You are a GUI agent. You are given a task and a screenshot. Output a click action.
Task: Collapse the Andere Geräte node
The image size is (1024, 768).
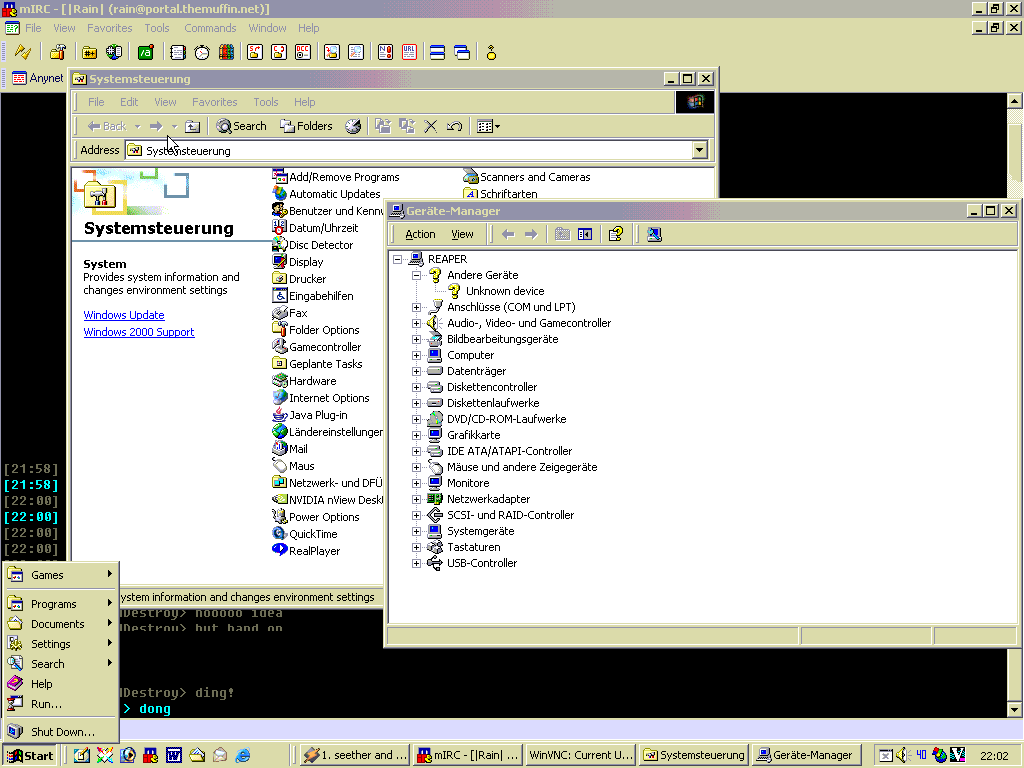[x=416, y=275]
